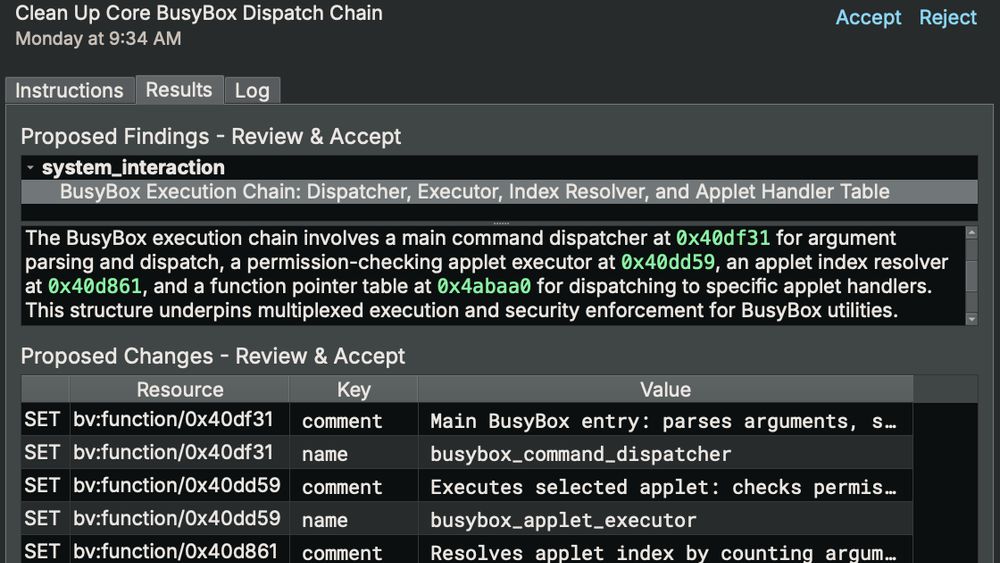Click bv:function/0x40dd59 resource in name row
The width and height of the screenshot is (1000, 563).
[179, 519]
